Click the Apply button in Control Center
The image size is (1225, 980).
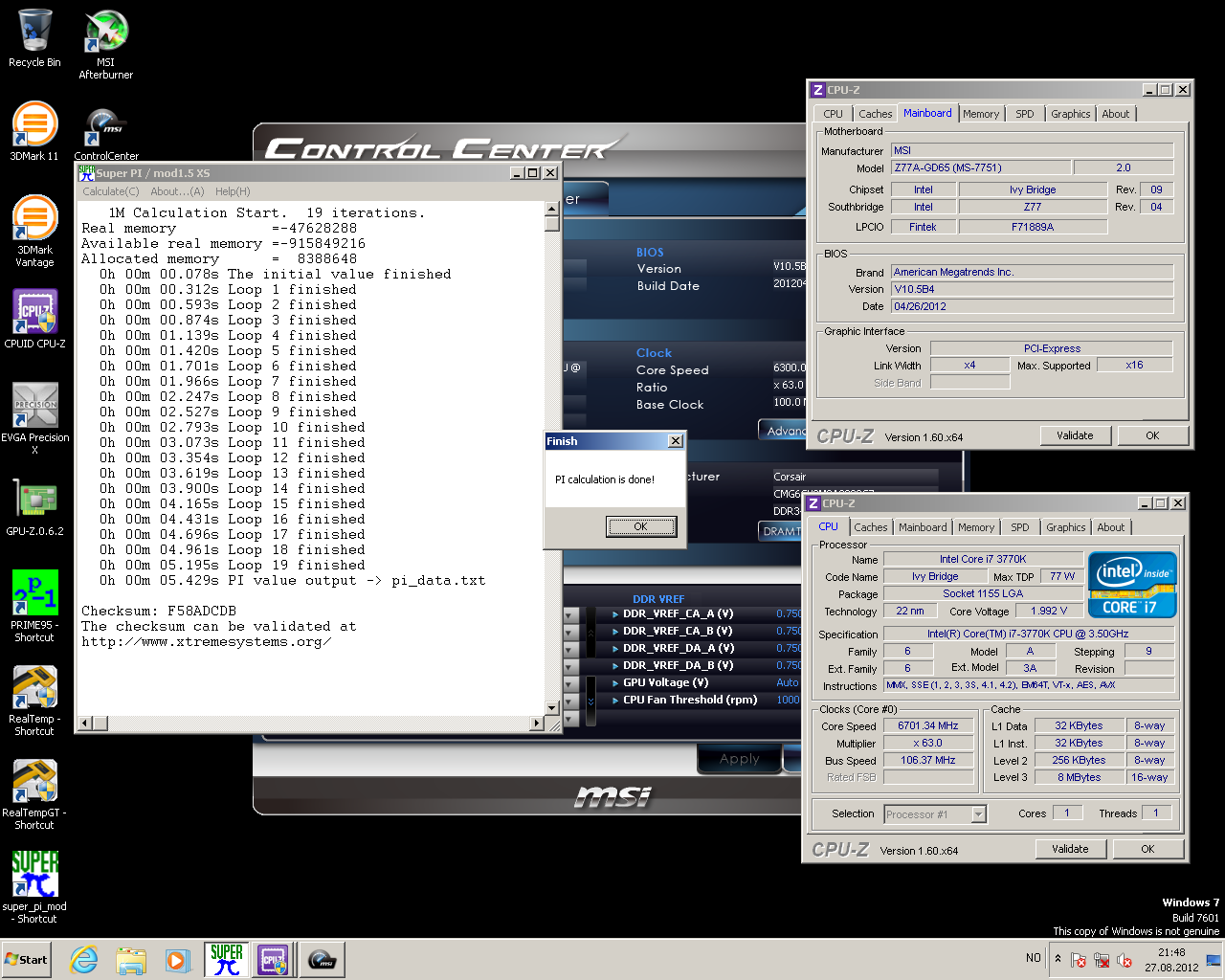pos(739,759)
